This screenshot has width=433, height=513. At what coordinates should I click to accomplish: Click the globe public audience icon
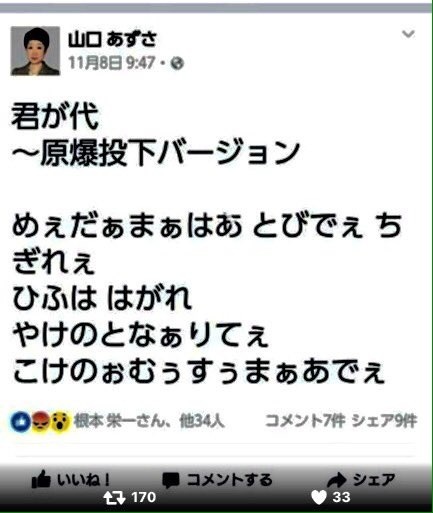(177, 63)
